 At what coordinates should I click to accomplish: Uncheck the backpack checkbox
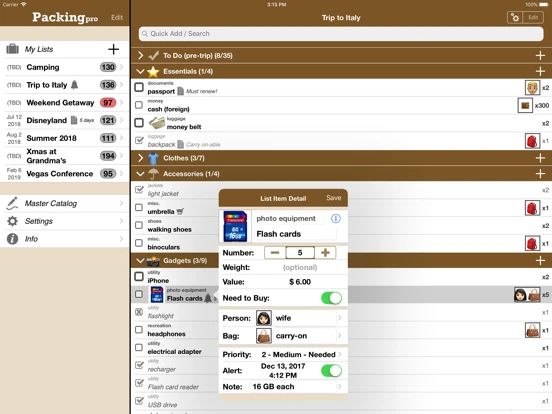139,140
